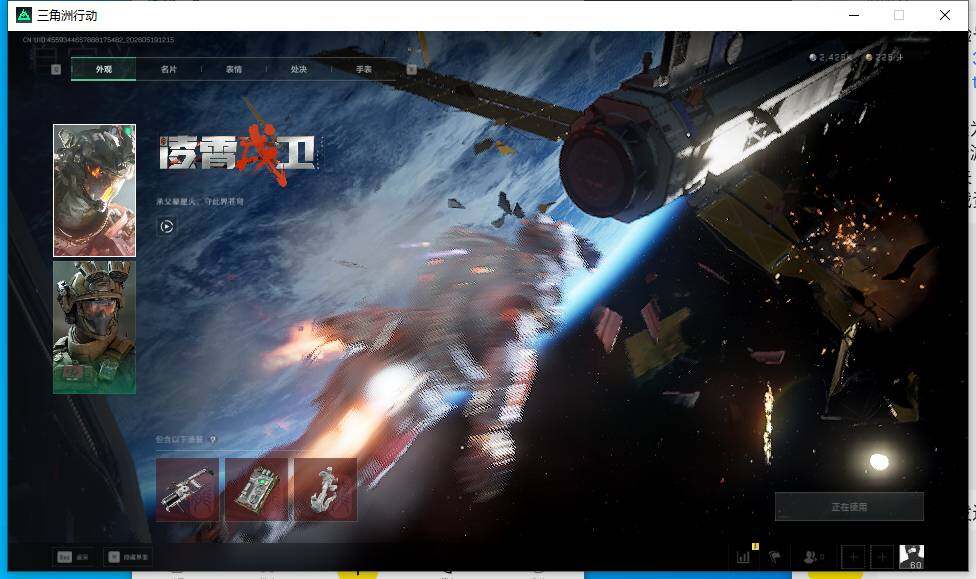The height and width of the screenshot is (579, 976).
Task: View the rifle weapon skin item
Action: point(187,489)
